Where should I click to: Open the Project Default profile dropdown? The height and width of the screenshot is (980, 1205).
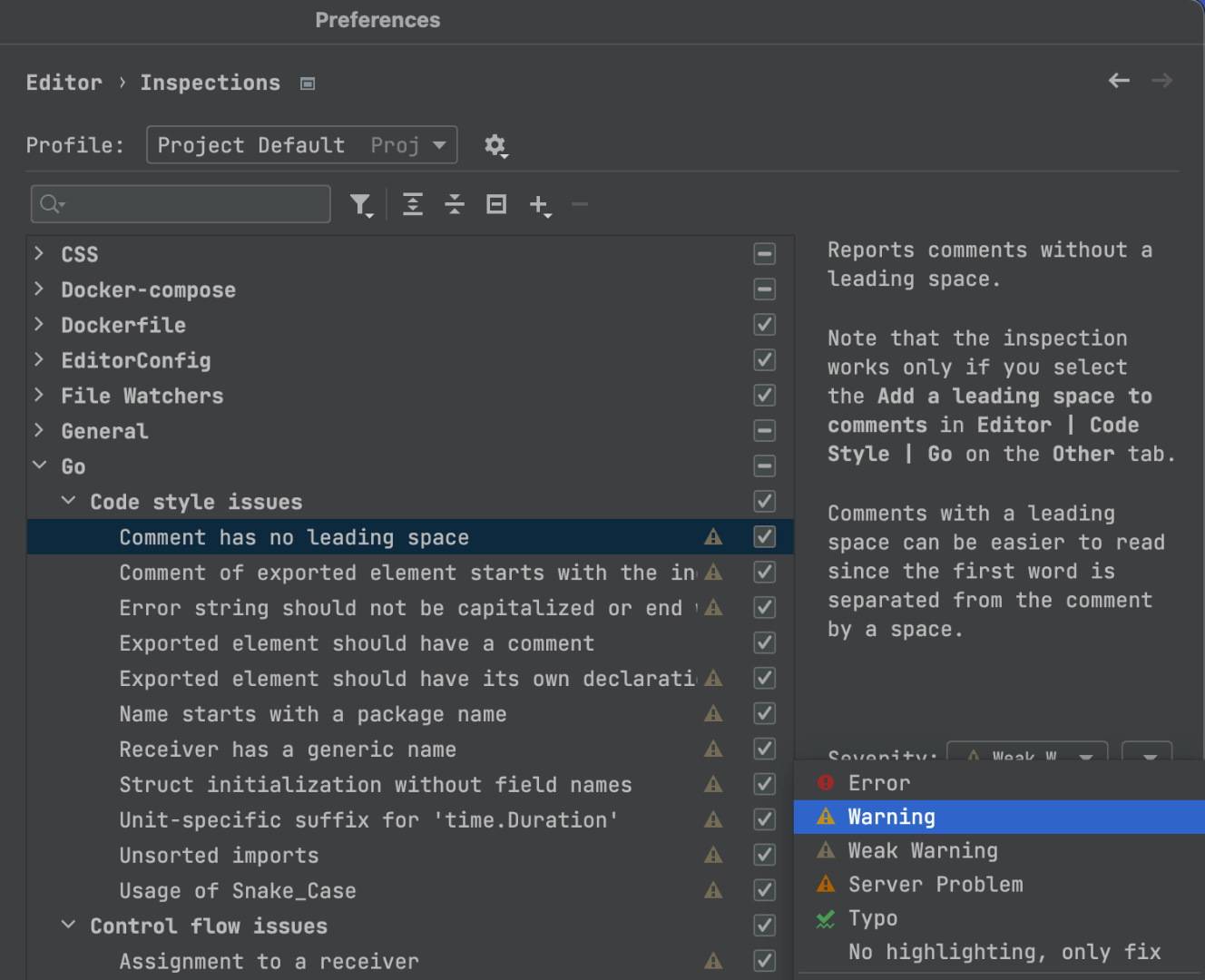pos(301,145)
